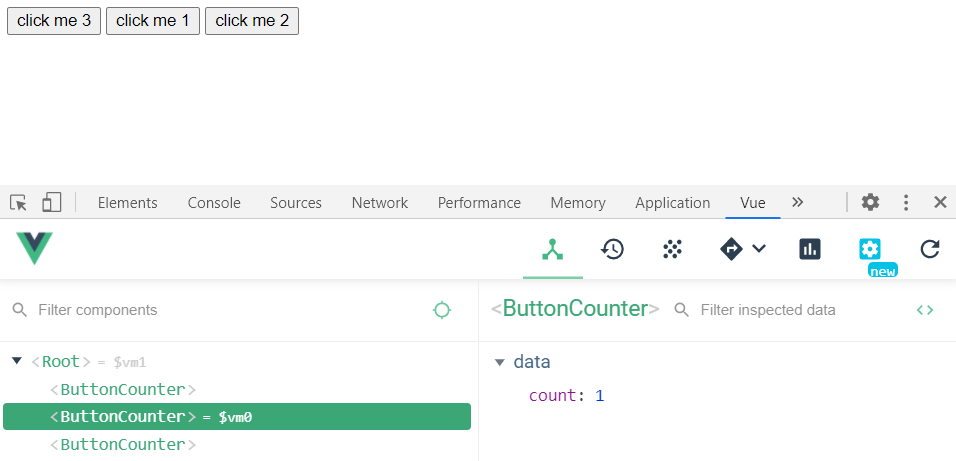Click the select component target icon
The width and height of the screenshot is (956, 461).
click(x=442, y=310)
